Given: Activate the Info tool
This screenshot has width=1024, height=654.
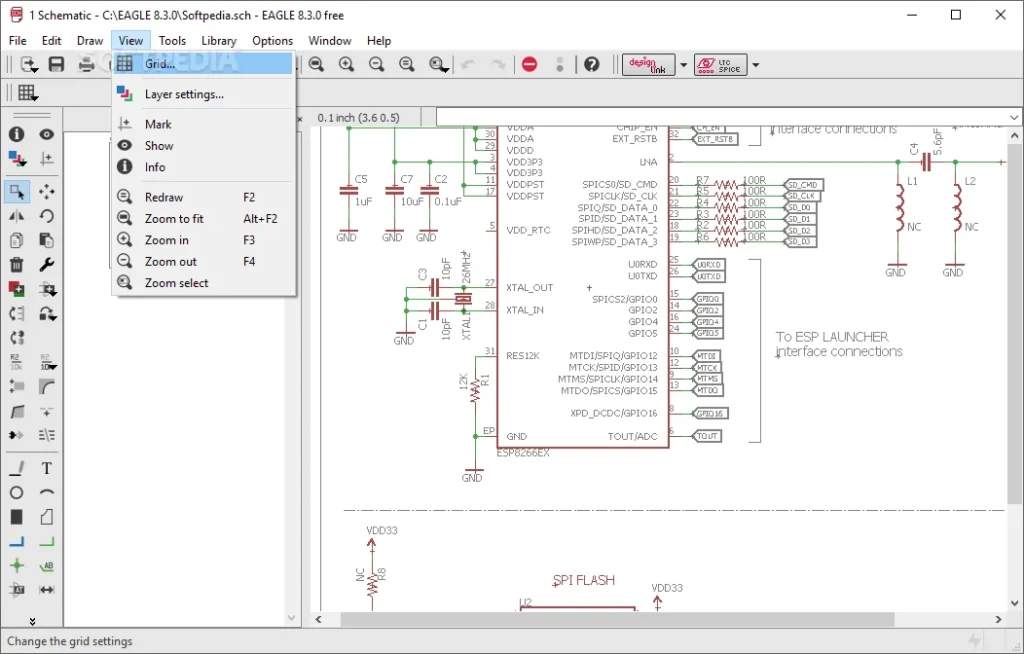Looking at the screenshot, I should tap(17, 134).
